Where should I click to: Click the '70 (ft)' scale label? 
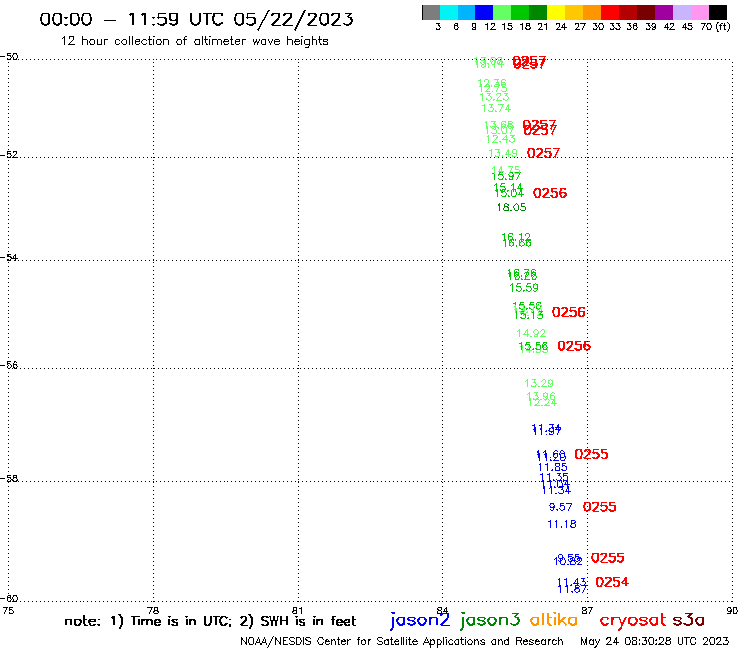click(715, 26)
